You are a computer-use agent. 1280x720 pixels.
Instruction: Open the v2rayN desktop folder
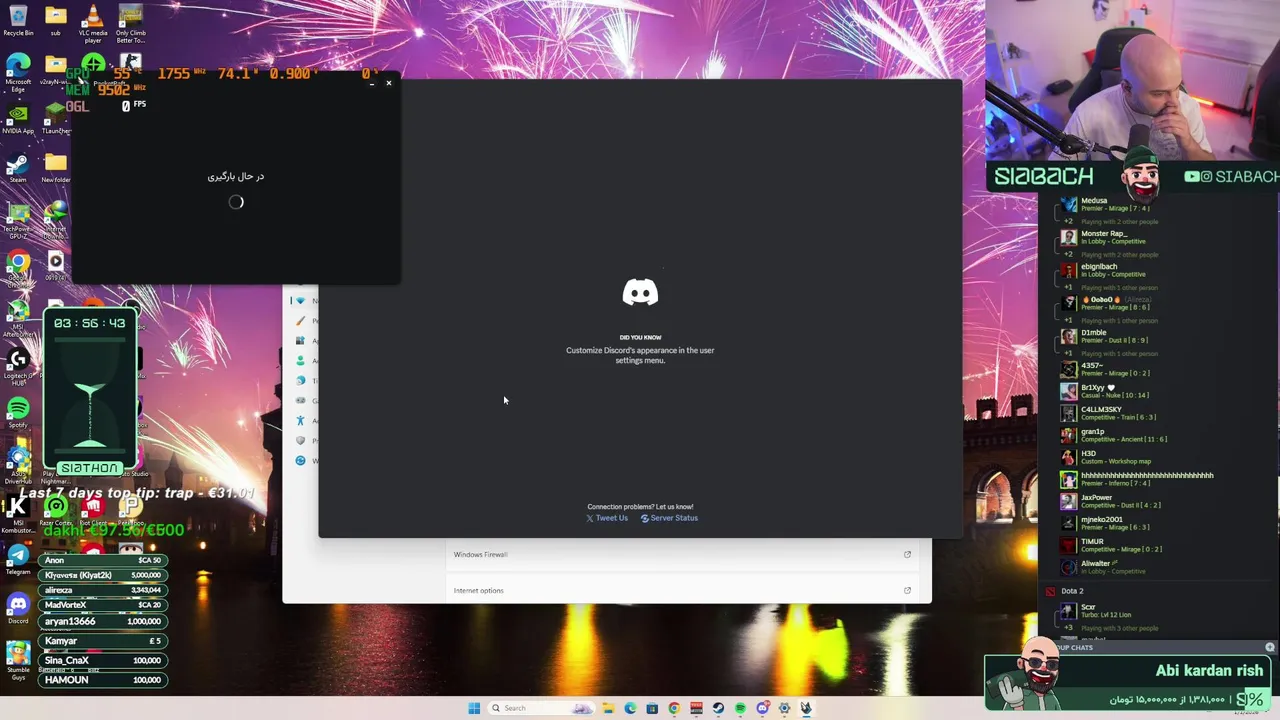[55, 70]
